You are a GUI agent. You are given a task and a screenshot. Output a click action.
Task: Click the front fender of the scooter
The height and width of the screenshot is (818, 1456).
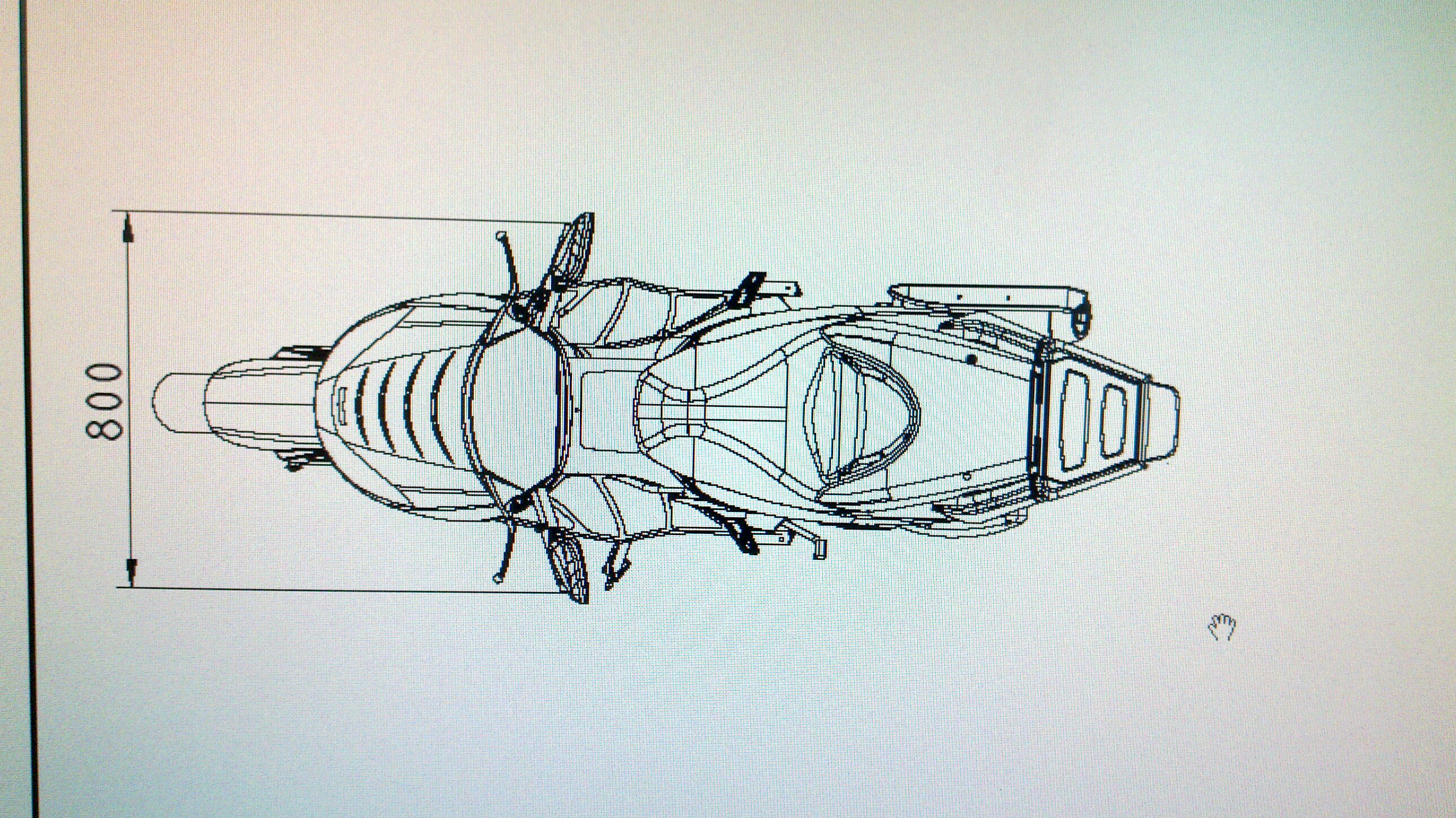[x=260, y=403]
